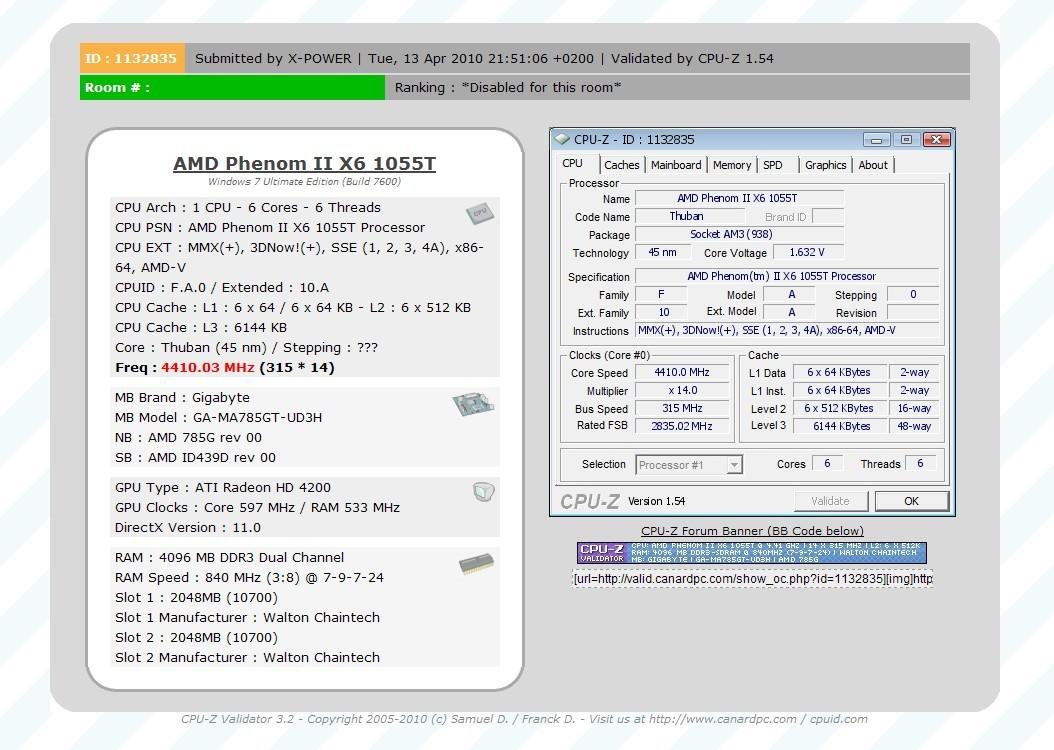Click the CPU-Z Validator forum banner image
The width and height of the screenshot is (1054, 750).
pyautogui.click(x=751, y=553)
